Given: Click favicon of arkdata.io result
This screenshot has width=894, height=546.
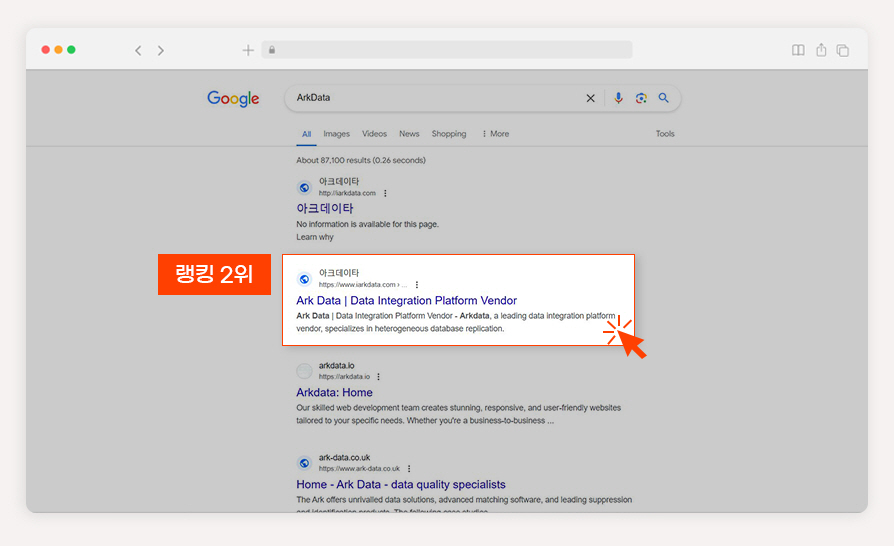Looking at the screenshot, I should click(x=304, y=371).
